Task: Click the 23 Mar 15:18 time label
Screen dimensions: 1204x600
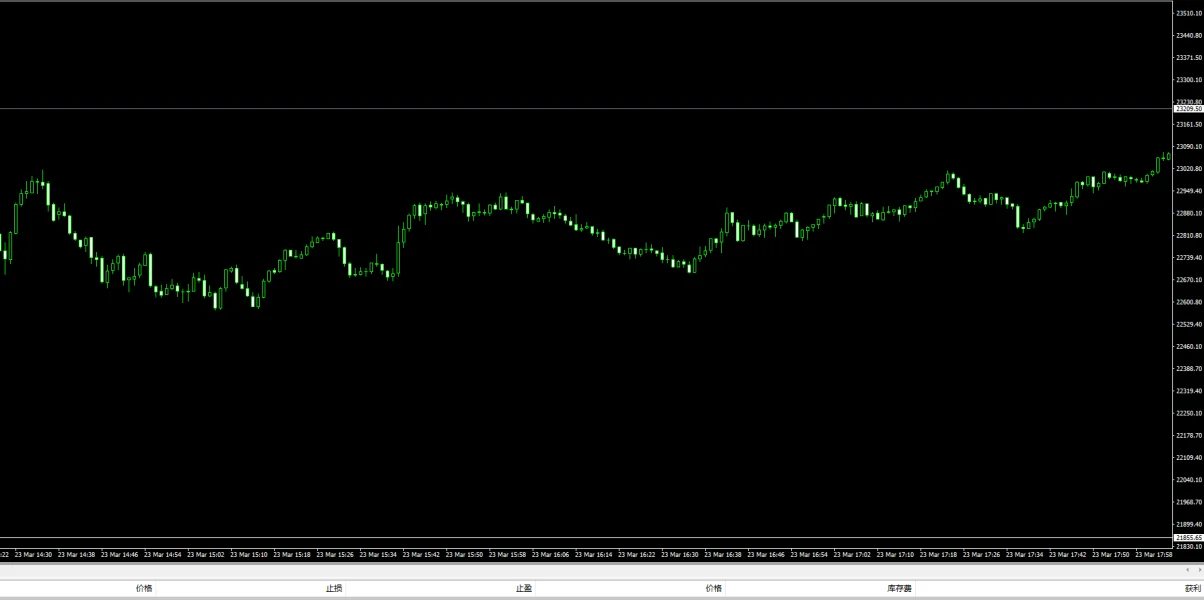Action: click(291, 554)
